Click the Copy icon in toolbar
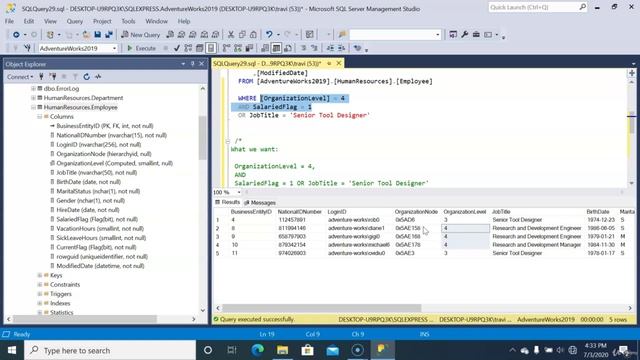The image size is (640, 360). (x=242, y=35)
